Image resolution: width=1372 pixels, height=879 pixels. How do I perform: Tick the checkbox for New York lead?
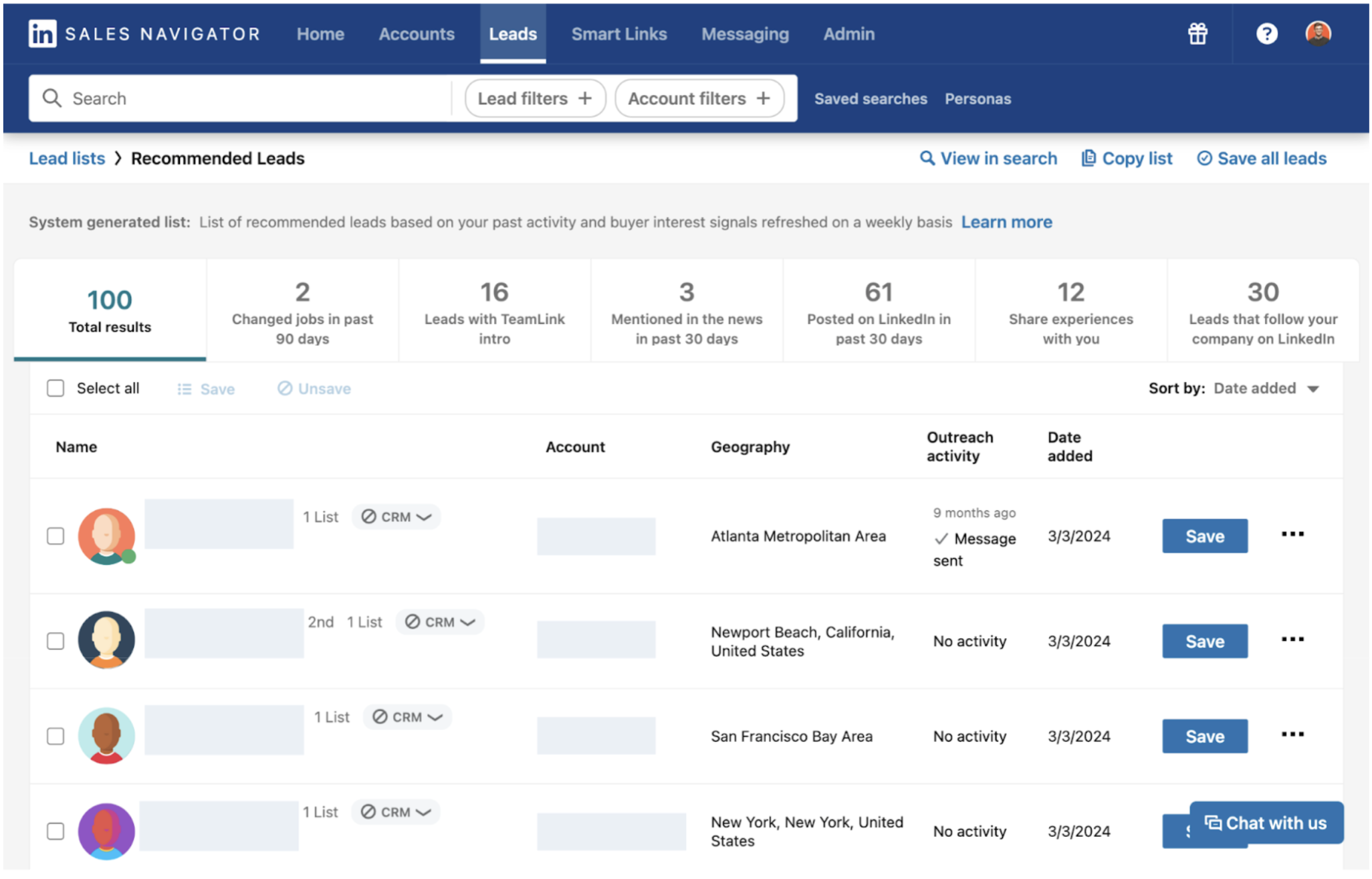tap(55, 831)
